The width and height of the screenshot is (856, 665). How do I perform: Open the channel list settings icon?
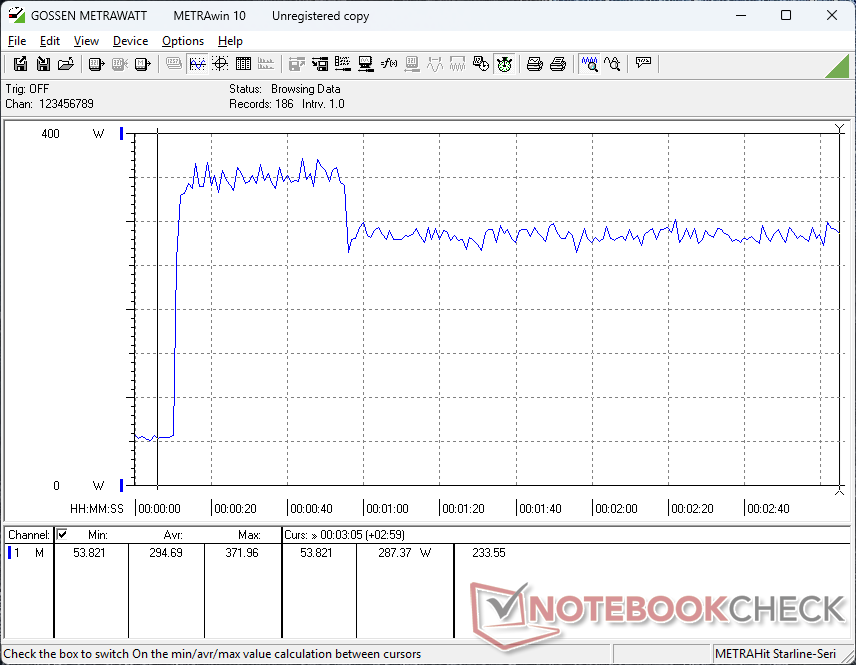tap(343, 64)
